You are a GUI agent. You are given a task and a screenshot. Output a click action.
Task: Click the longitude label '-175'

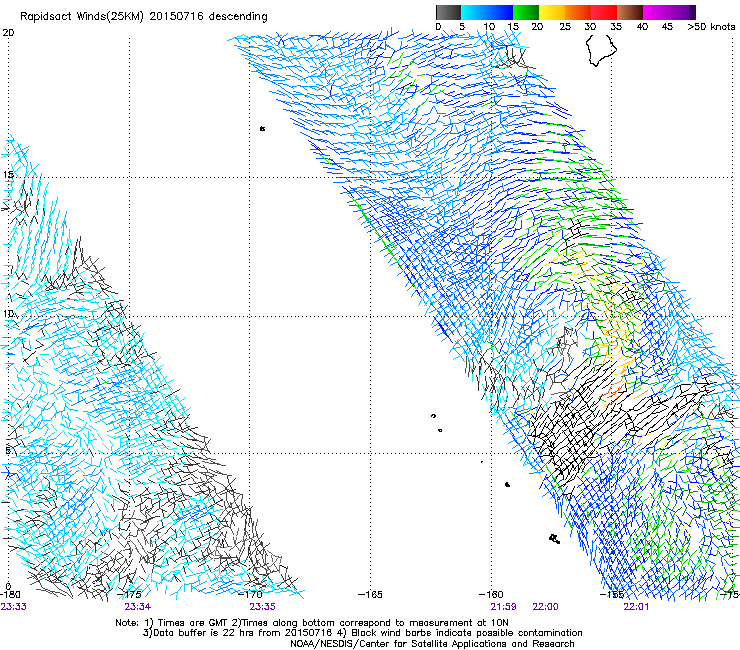point(131,595)
